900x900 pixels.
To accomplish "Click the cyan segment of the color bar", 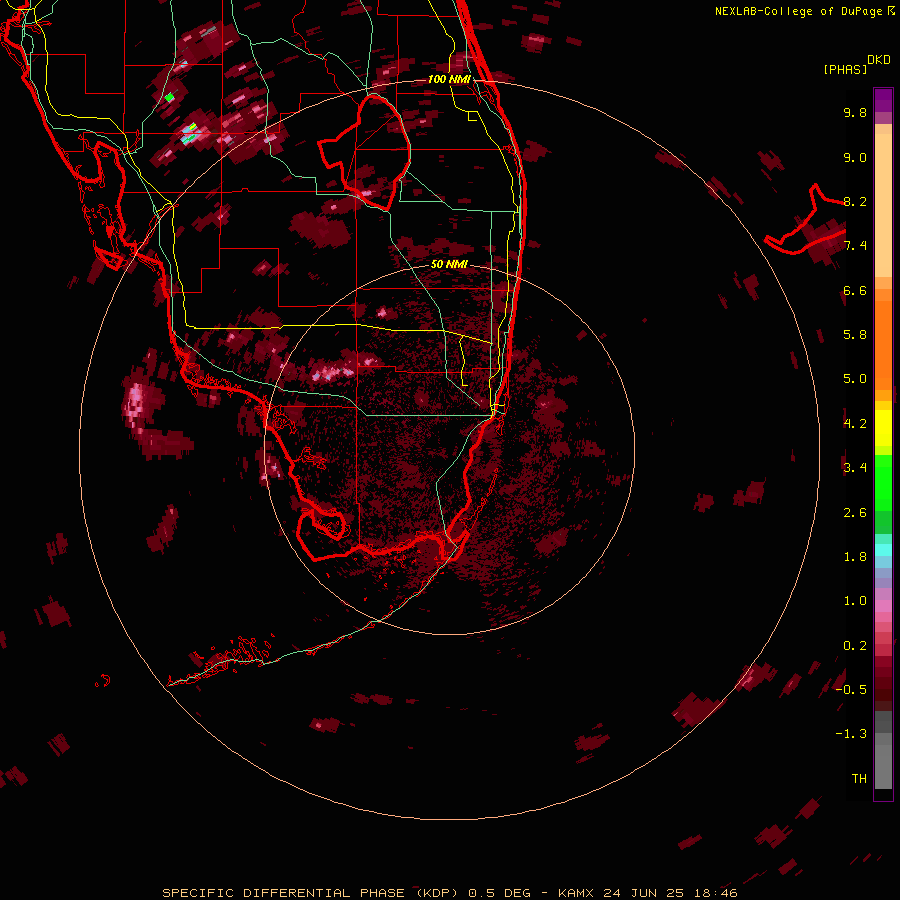I will tap(883, 550).
